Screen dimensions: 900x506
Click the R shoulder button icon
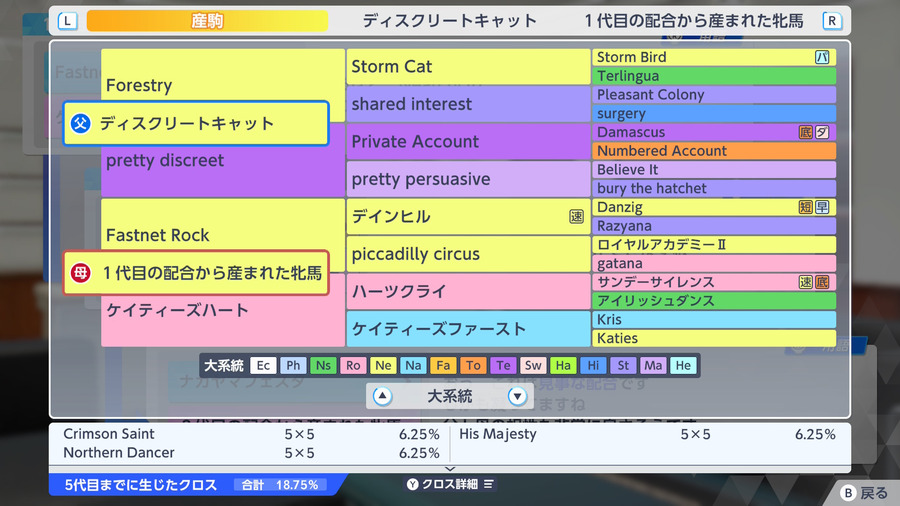coord(832,21)
